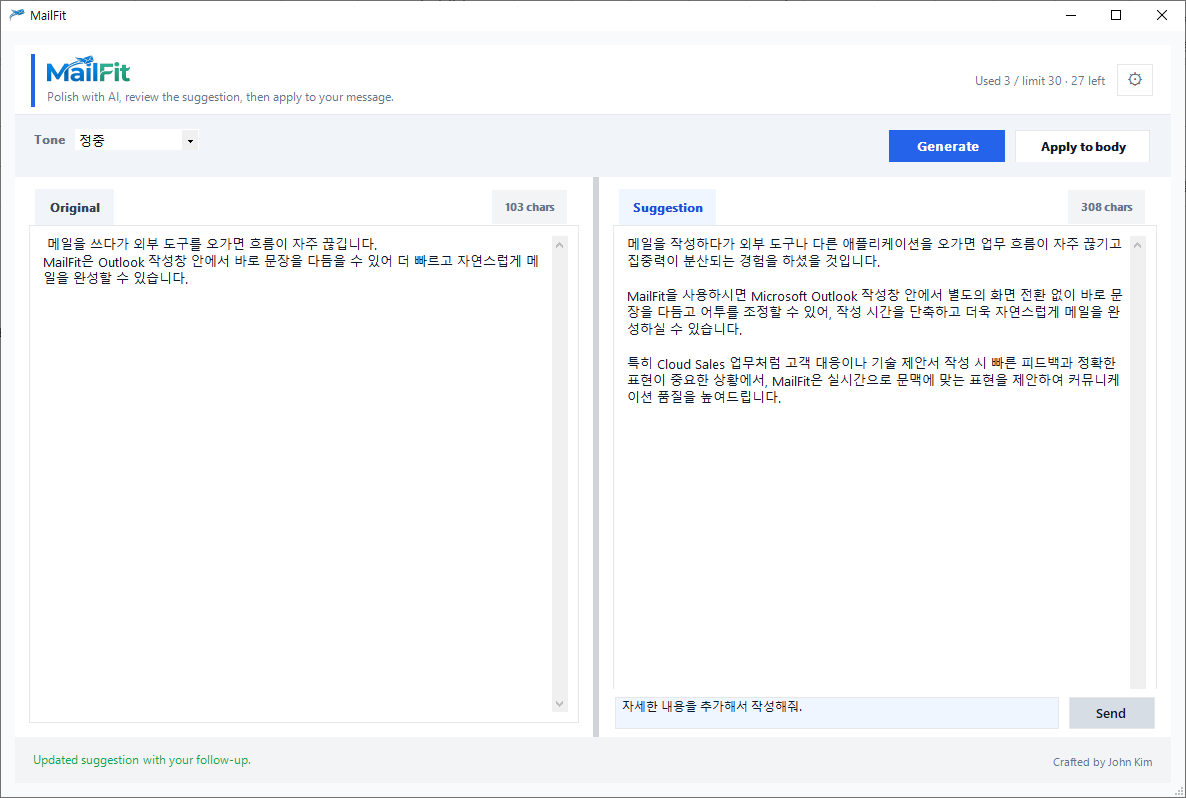Screen dimensions: 1186x798
Task: Open settings via the gear icon
Action: click(1134, 79)
